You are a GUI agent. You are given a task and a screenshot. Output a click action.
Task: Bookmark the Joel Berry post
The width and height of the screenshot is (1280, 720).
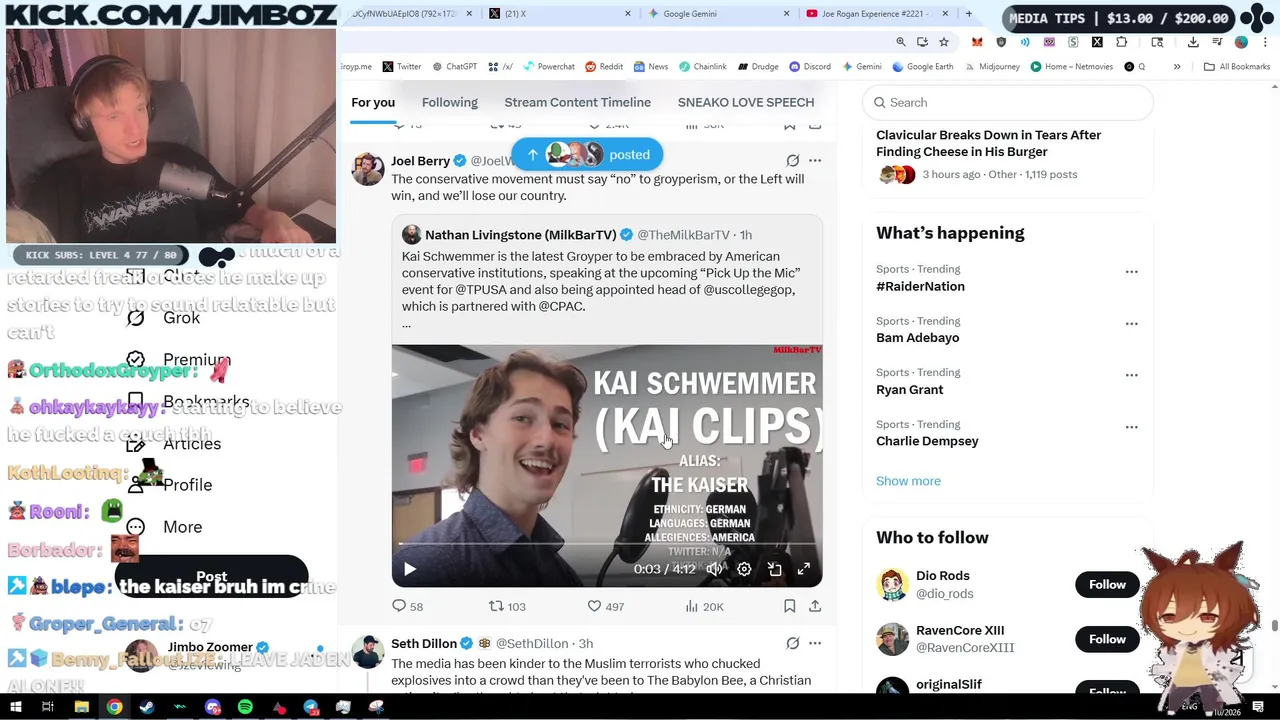pyautogui.click(x=789, y=606)
